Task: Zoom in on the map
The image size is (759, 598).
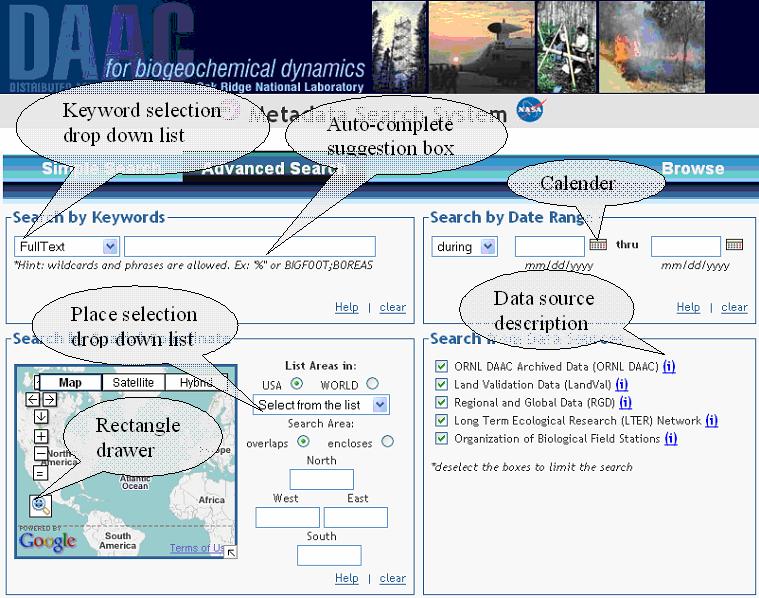Action: click(x=41, y=436)
